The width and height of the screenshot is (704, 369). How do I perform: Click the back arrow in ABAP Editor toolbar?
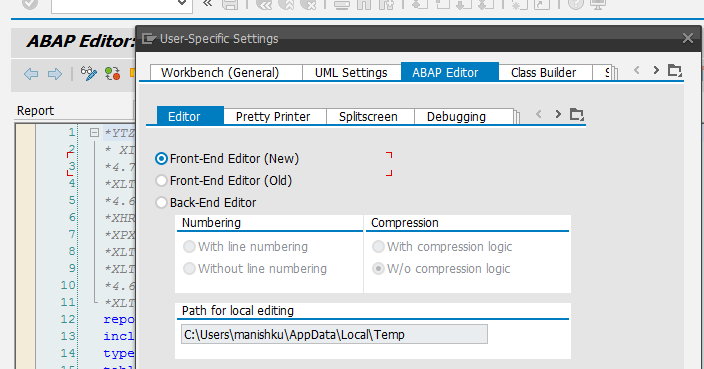[31, 74]
